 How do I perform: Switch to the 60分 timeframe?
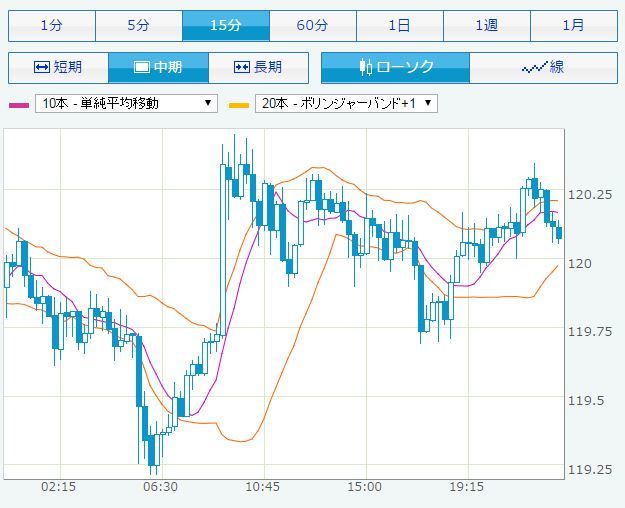point(313,26)
